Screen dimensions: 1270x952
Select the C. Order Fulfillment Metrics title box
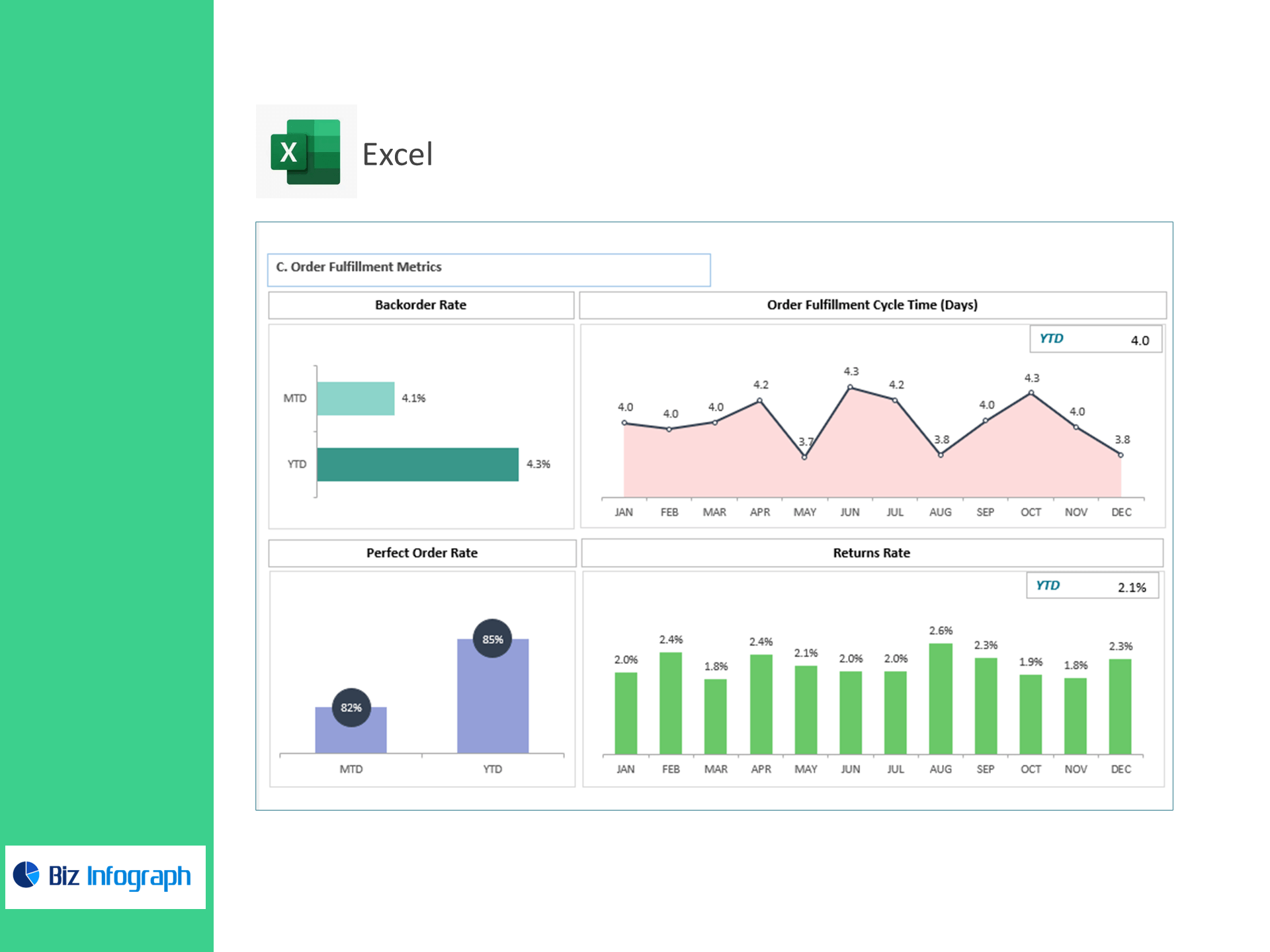point(488,270)
